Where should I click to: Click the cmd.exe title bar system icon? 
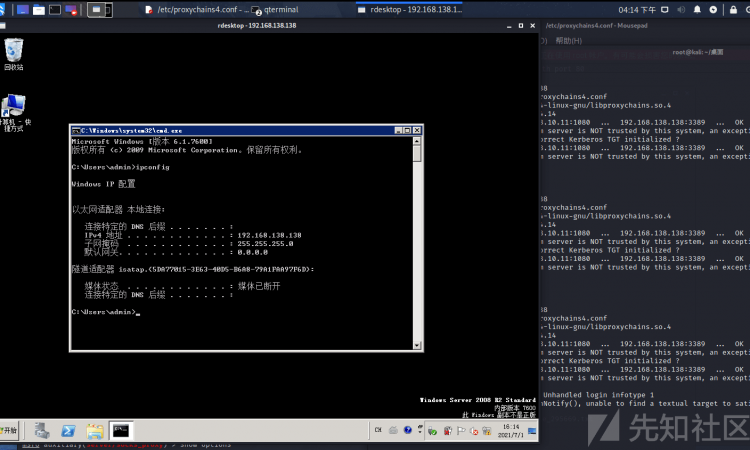(76, 131)
